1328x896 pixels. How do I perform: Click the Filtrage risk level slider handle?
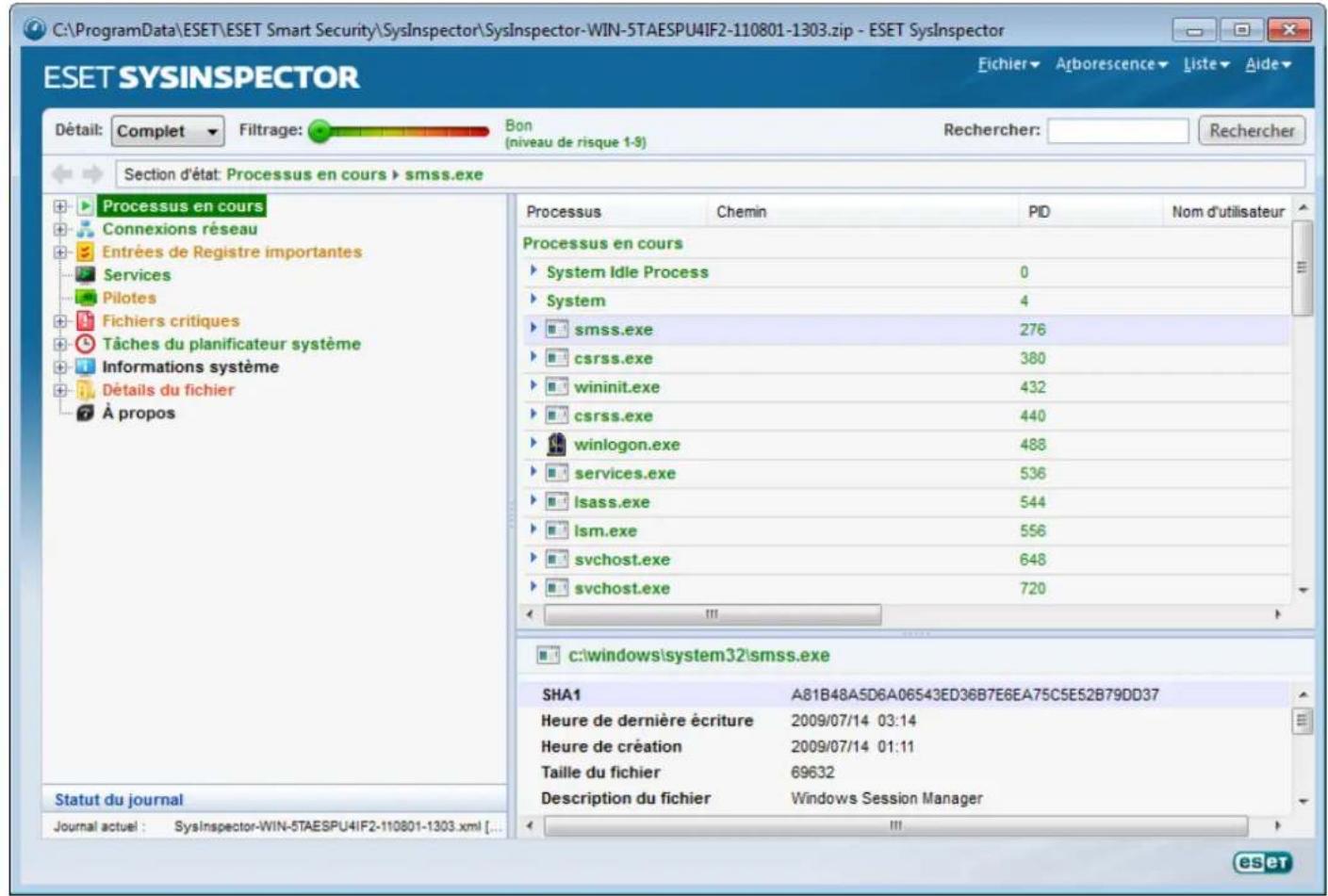(x=320, y=131)
